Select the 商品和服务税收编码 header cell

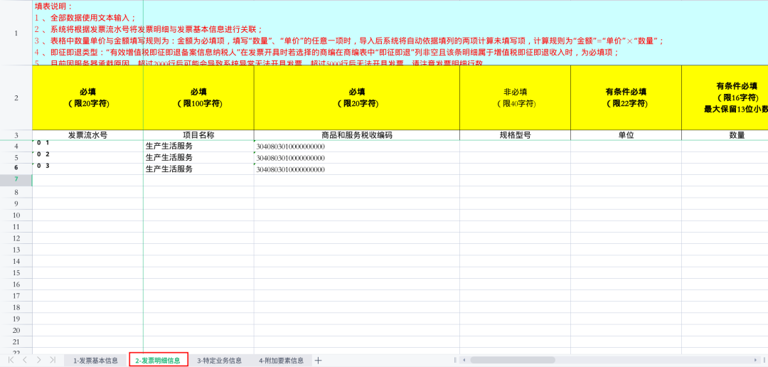pyautogui.click(x=357, y=135)
